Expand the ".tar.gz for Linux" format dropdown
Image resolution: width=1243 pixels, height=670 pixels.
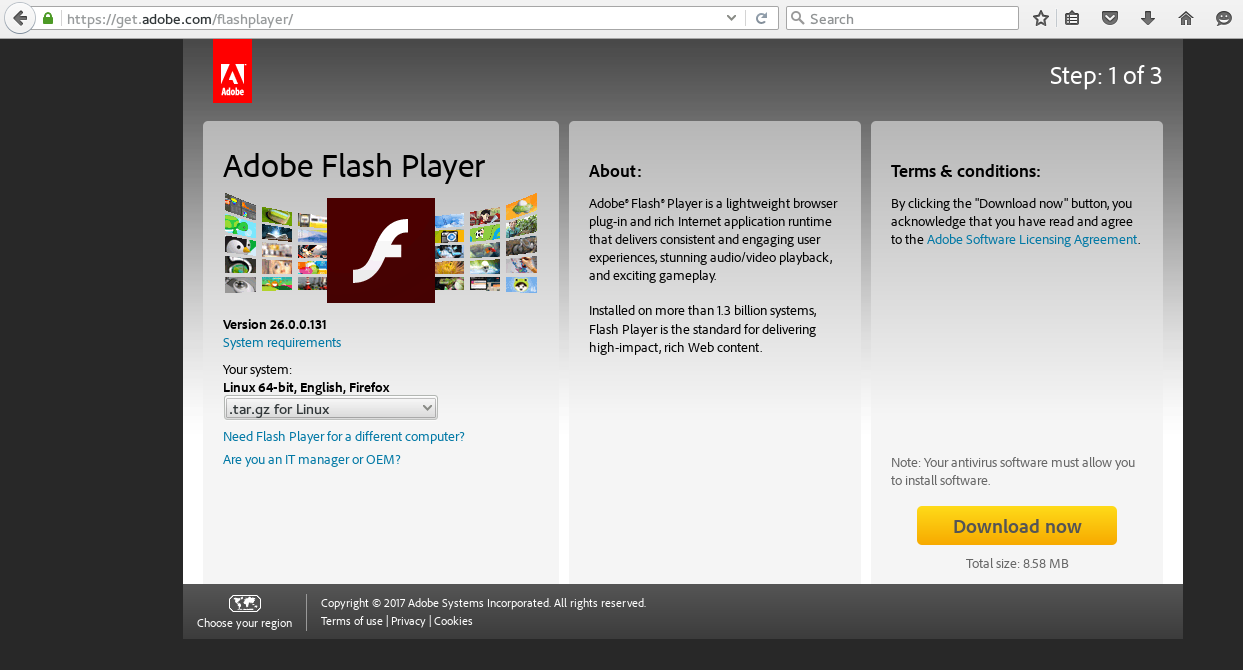point(330,408)
